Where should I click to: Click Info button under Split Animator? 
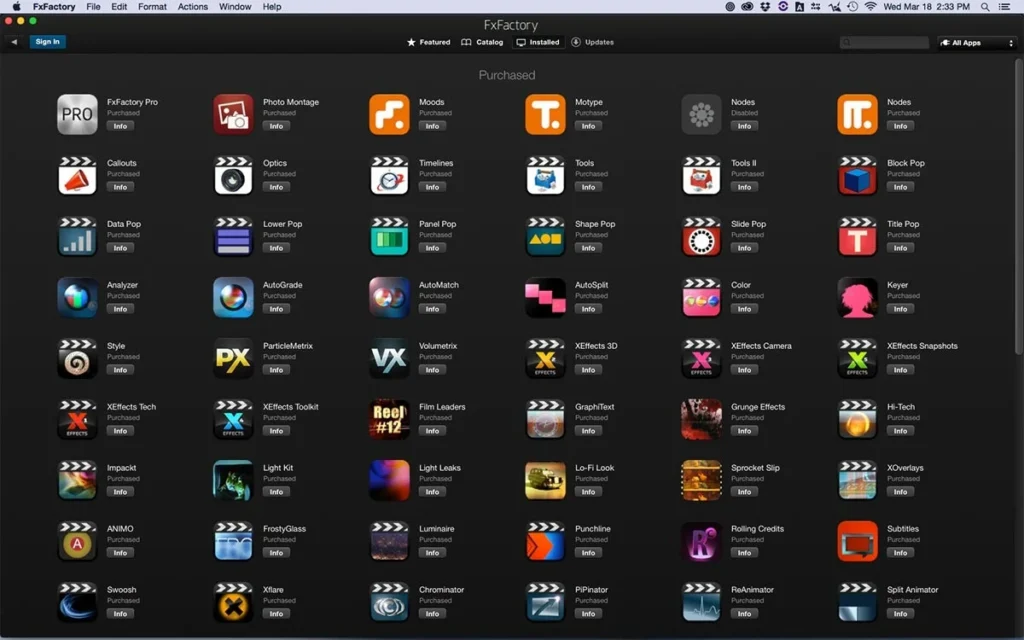[901, 614]
